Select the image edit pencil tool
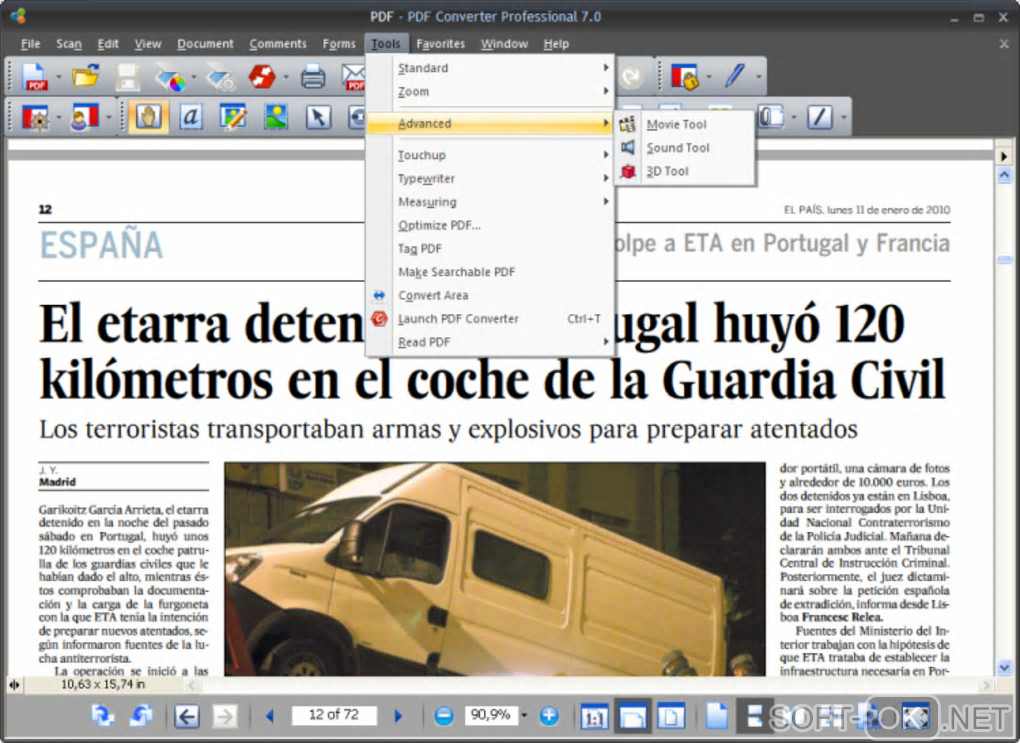1020x743 pixels. (x=233, y=117)
